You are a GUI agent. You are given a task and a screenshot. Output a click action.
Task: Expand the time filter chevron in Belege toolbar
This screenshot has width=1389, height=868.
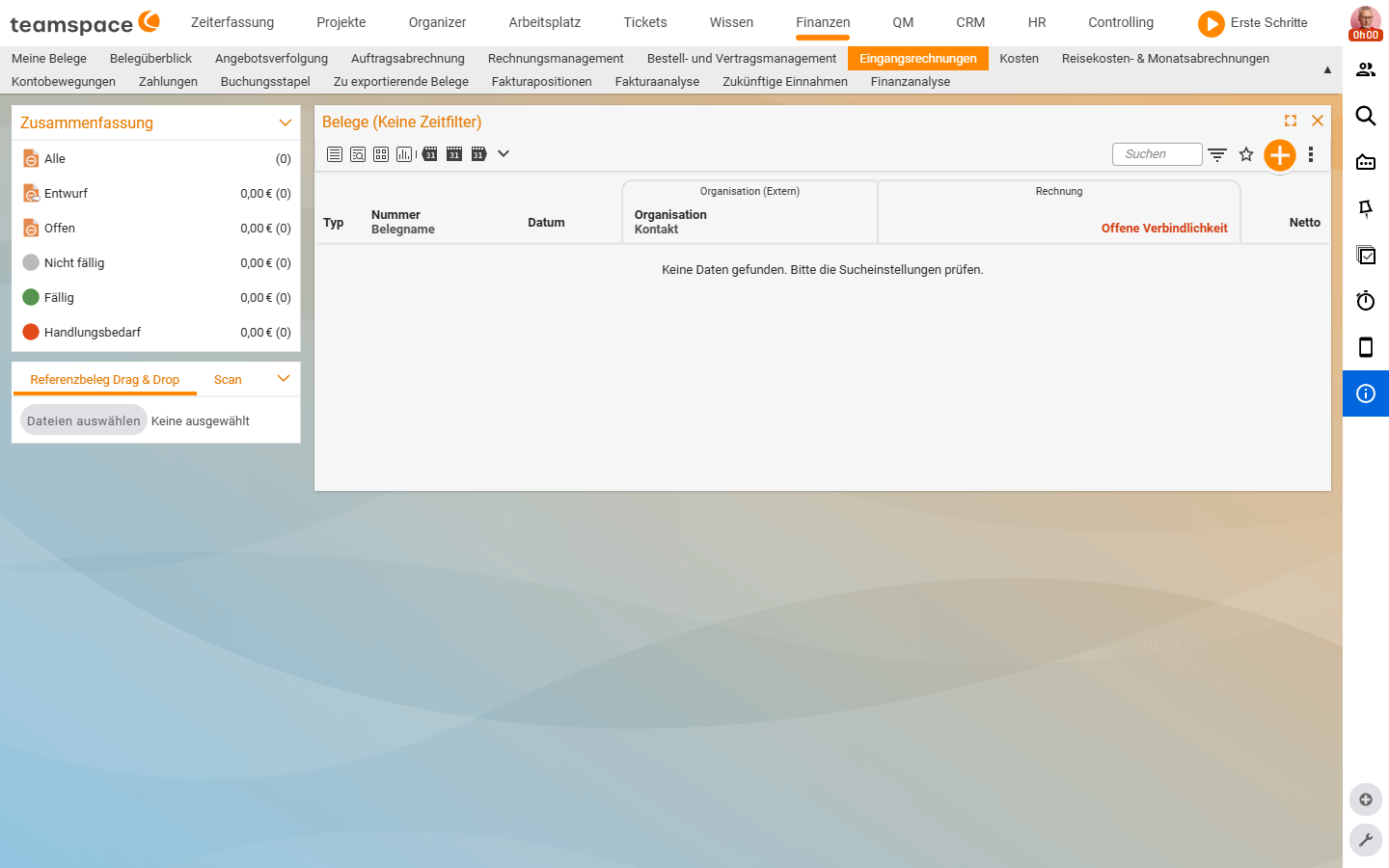(504, 154)
